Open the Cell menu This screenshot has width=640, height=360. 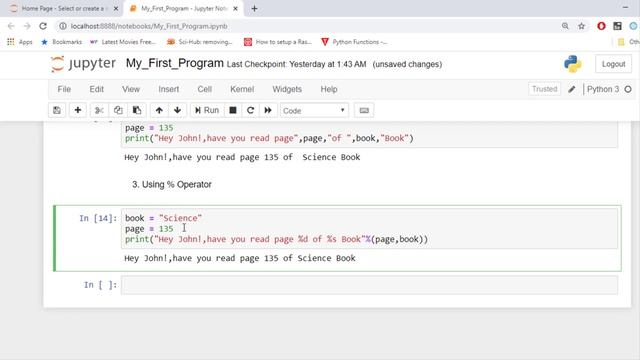pyautogui.click(x=204, y=89)
